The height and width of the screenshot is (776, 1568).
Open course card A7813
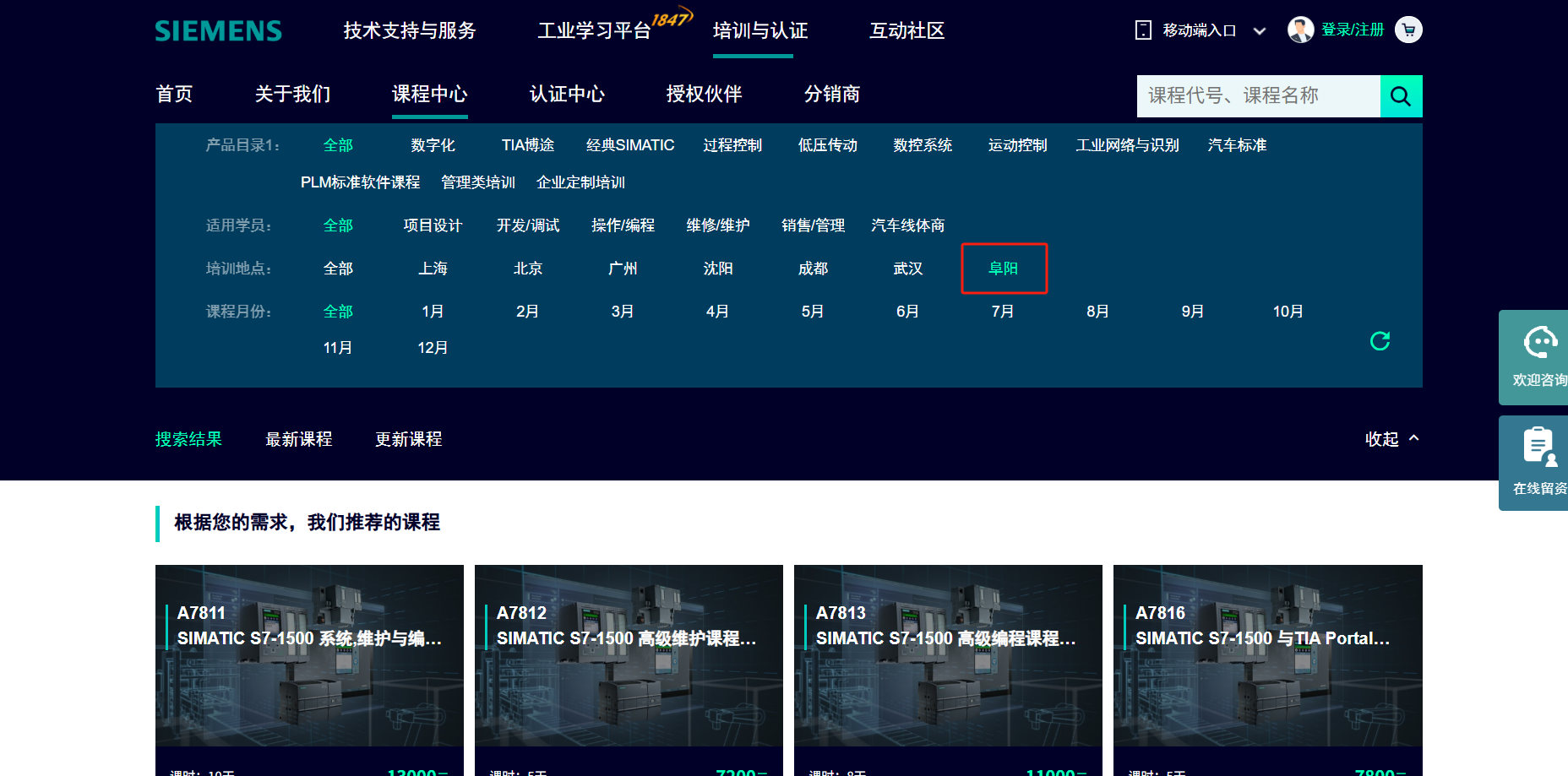(948, 670)
